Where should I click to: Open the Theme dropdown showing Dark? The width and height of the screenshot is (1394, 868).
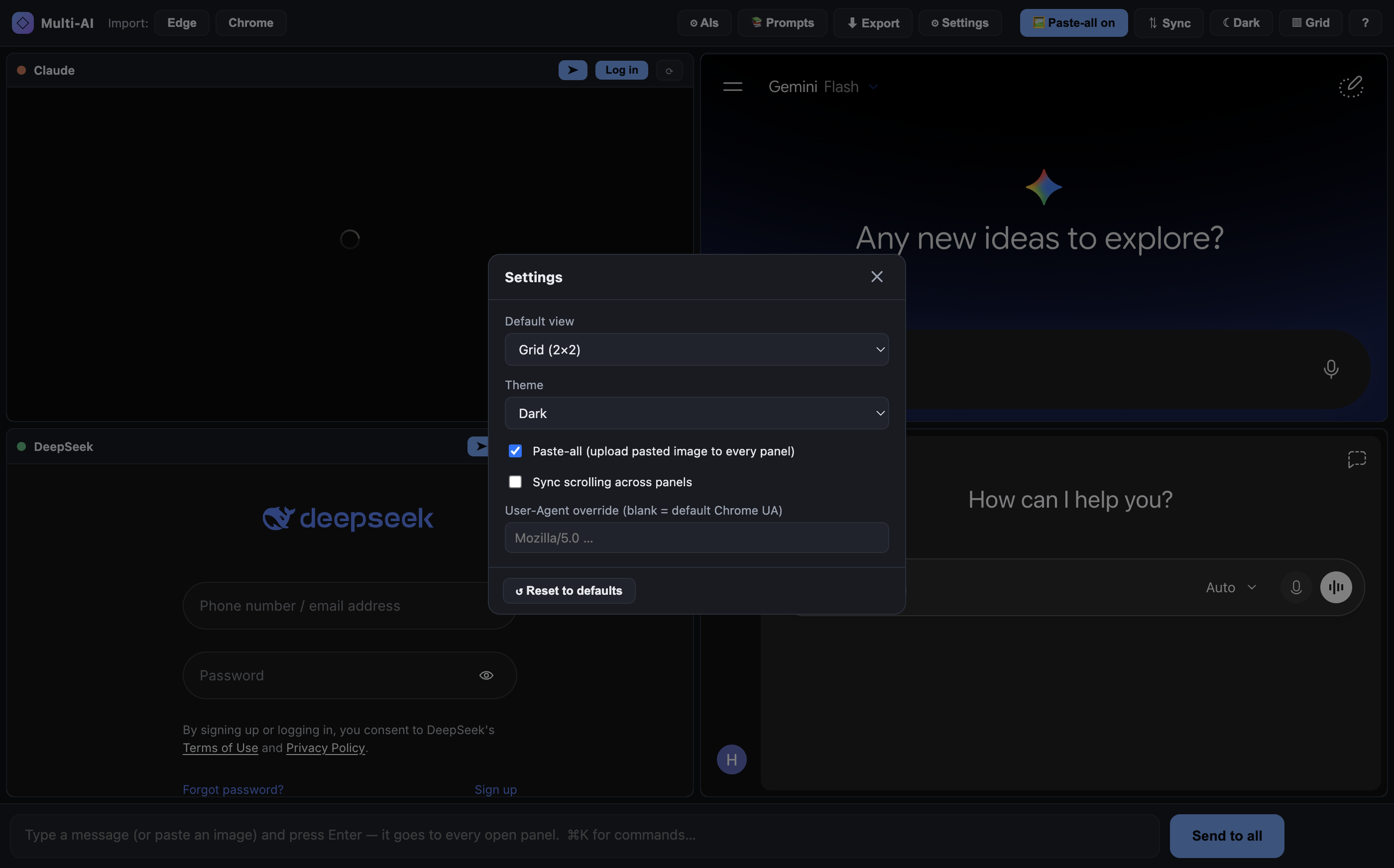[697, 413]
